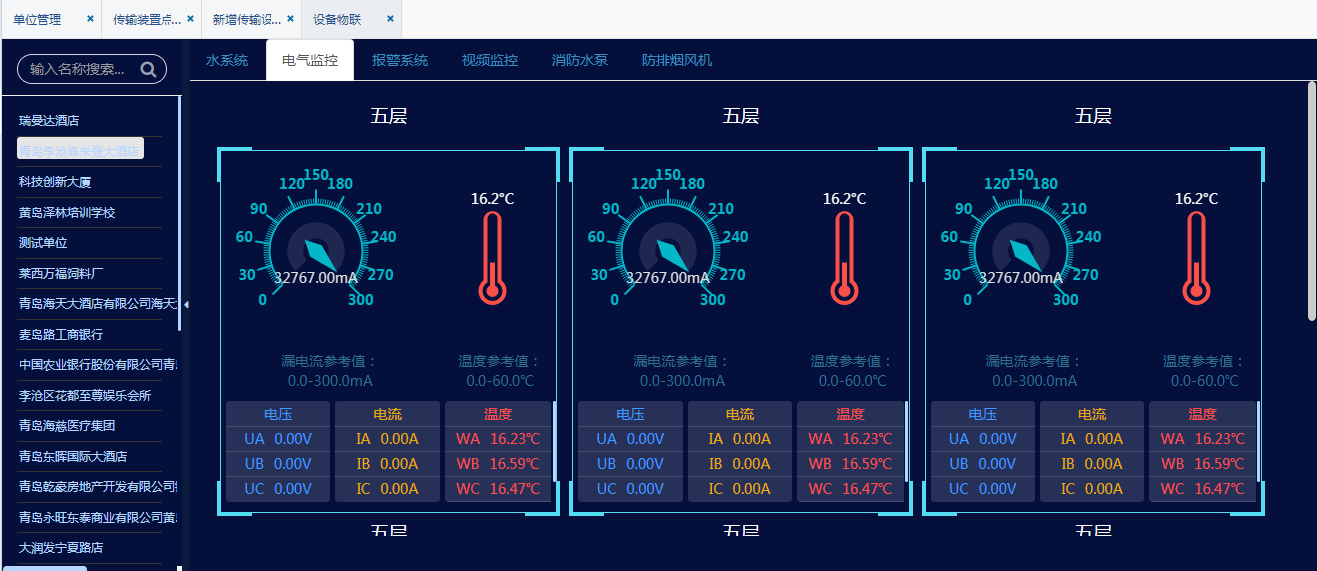
Task: Select the 电气监控 tab
Action: pos(310,60)
